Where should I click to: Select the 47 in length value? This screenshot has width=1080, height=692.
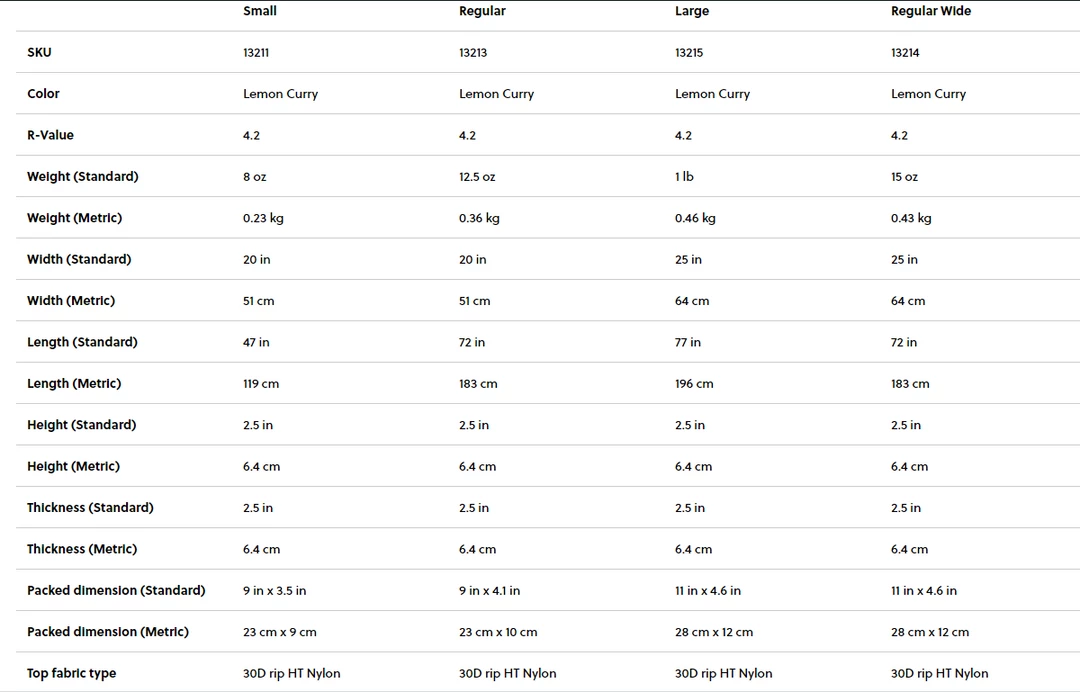[256, 342]
